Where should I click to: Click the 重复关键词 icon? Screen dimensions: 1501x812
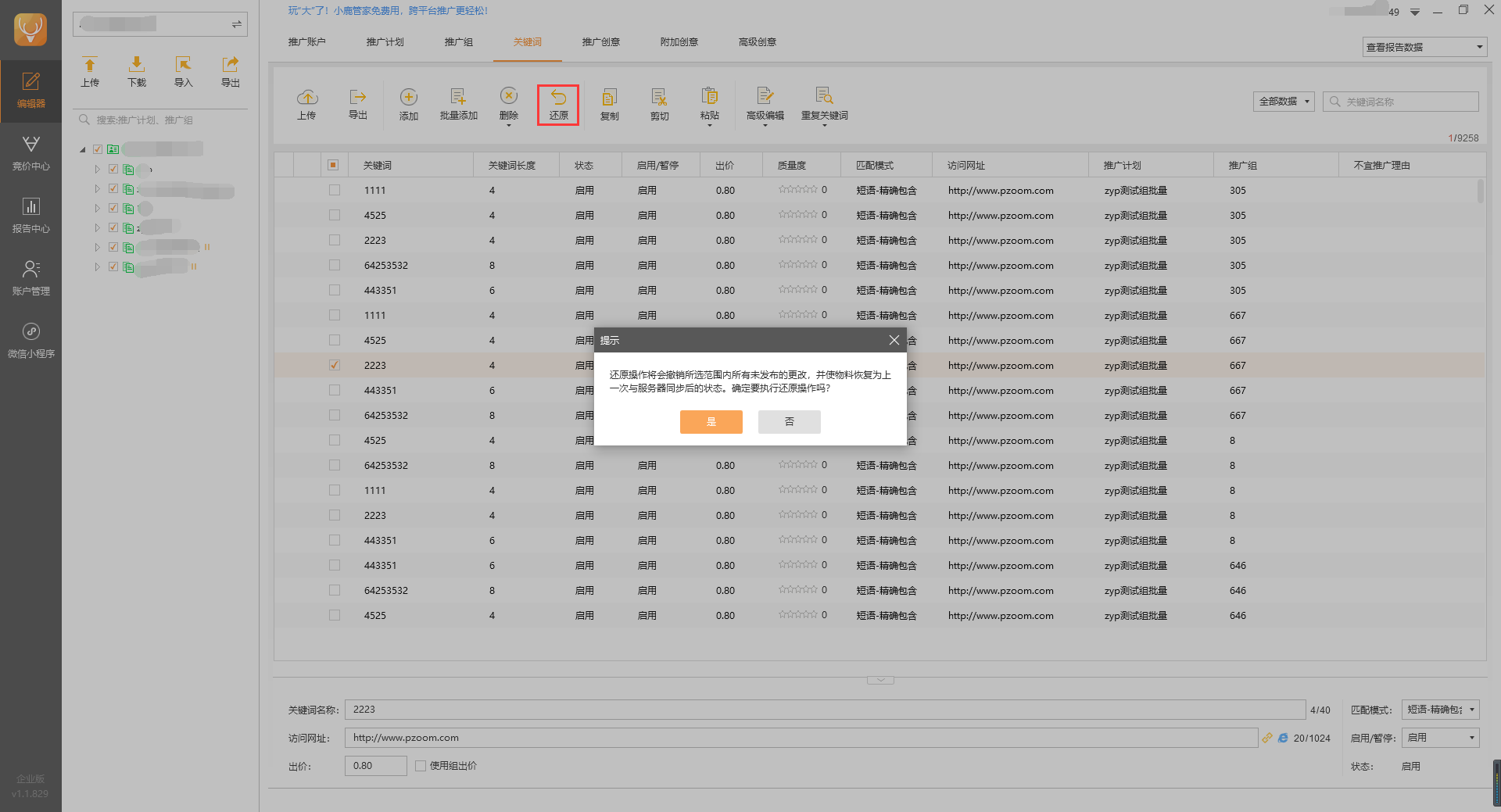click(824, 95)
